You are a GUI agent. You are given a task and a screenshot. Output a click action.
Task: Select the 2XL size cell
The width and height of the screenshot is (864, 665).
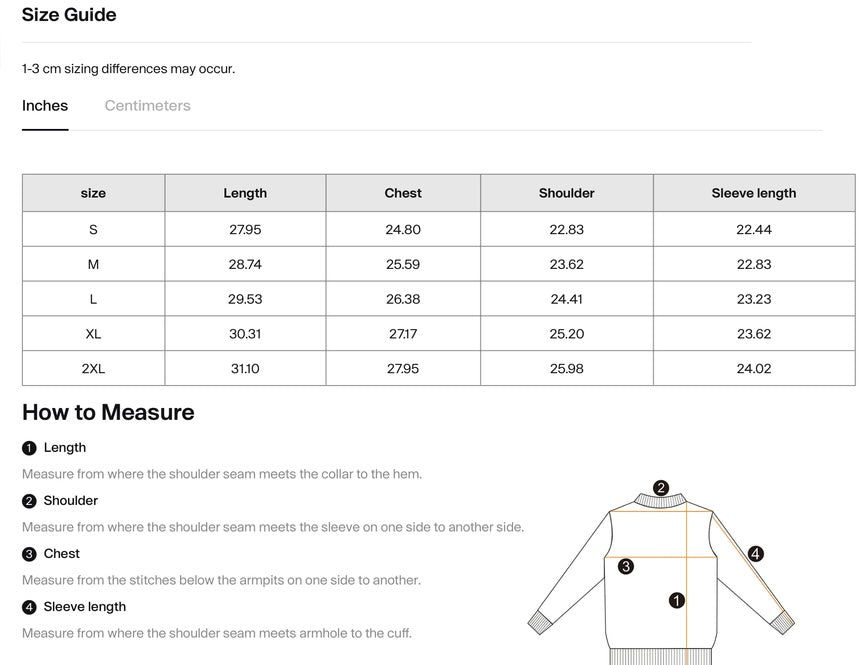point(93,368)
